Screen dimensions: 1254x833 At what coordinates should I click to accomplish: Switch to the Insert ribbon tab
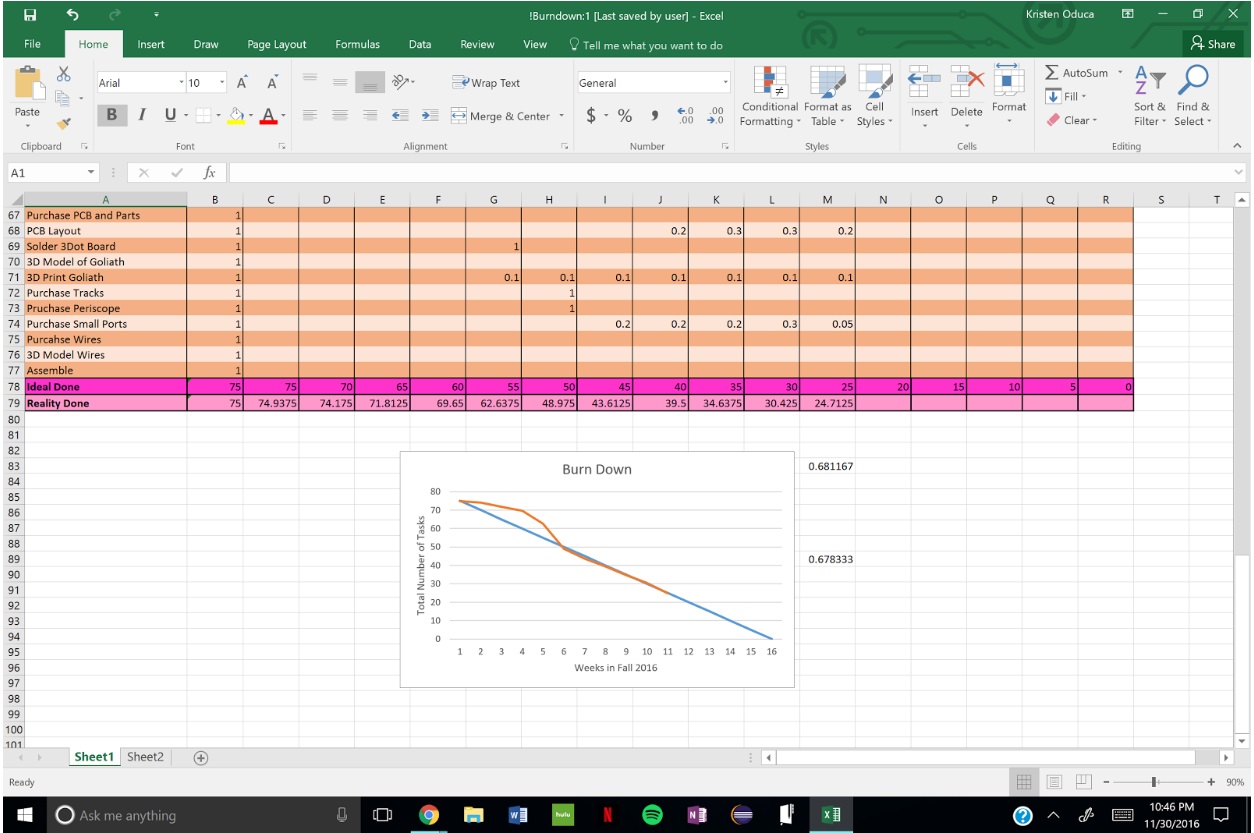point(151,44)
